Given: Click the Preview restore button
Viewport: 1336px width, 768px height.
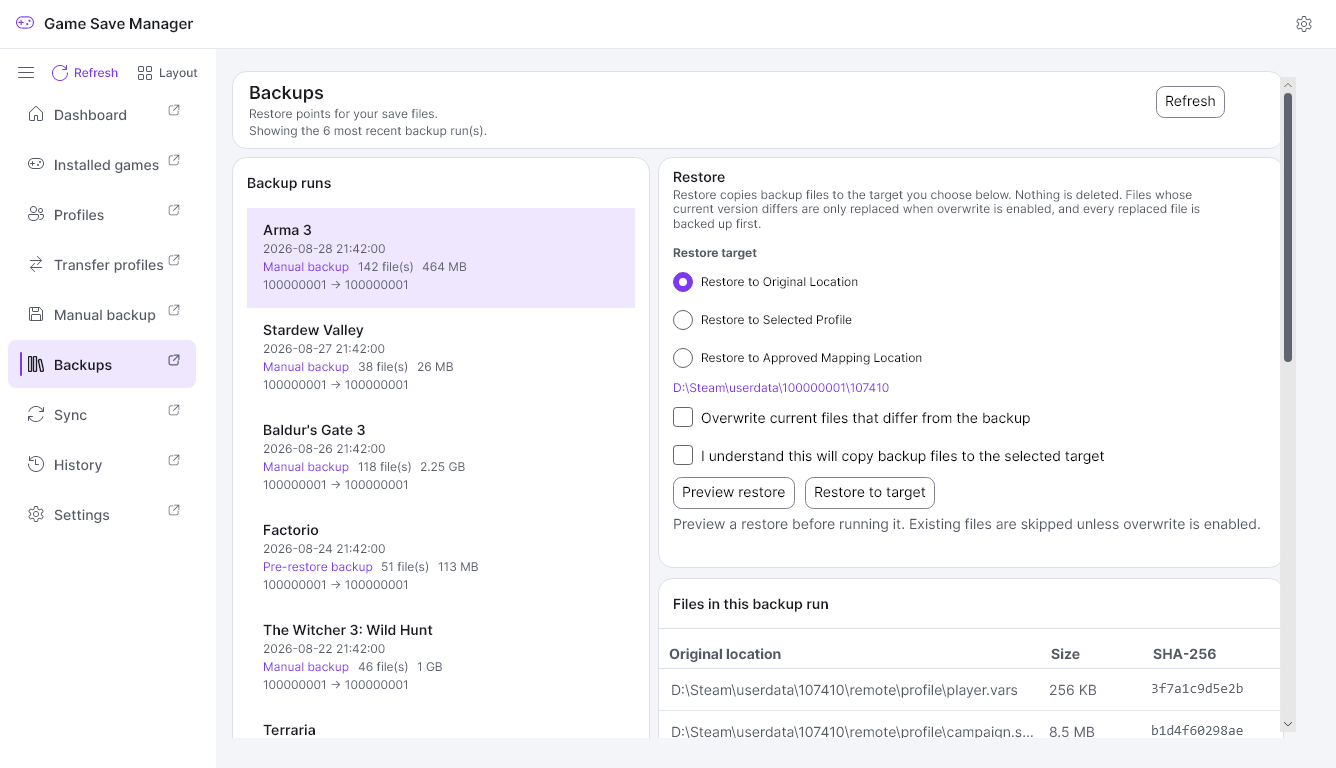Looking at the screenshot, I should coord(734,493).
